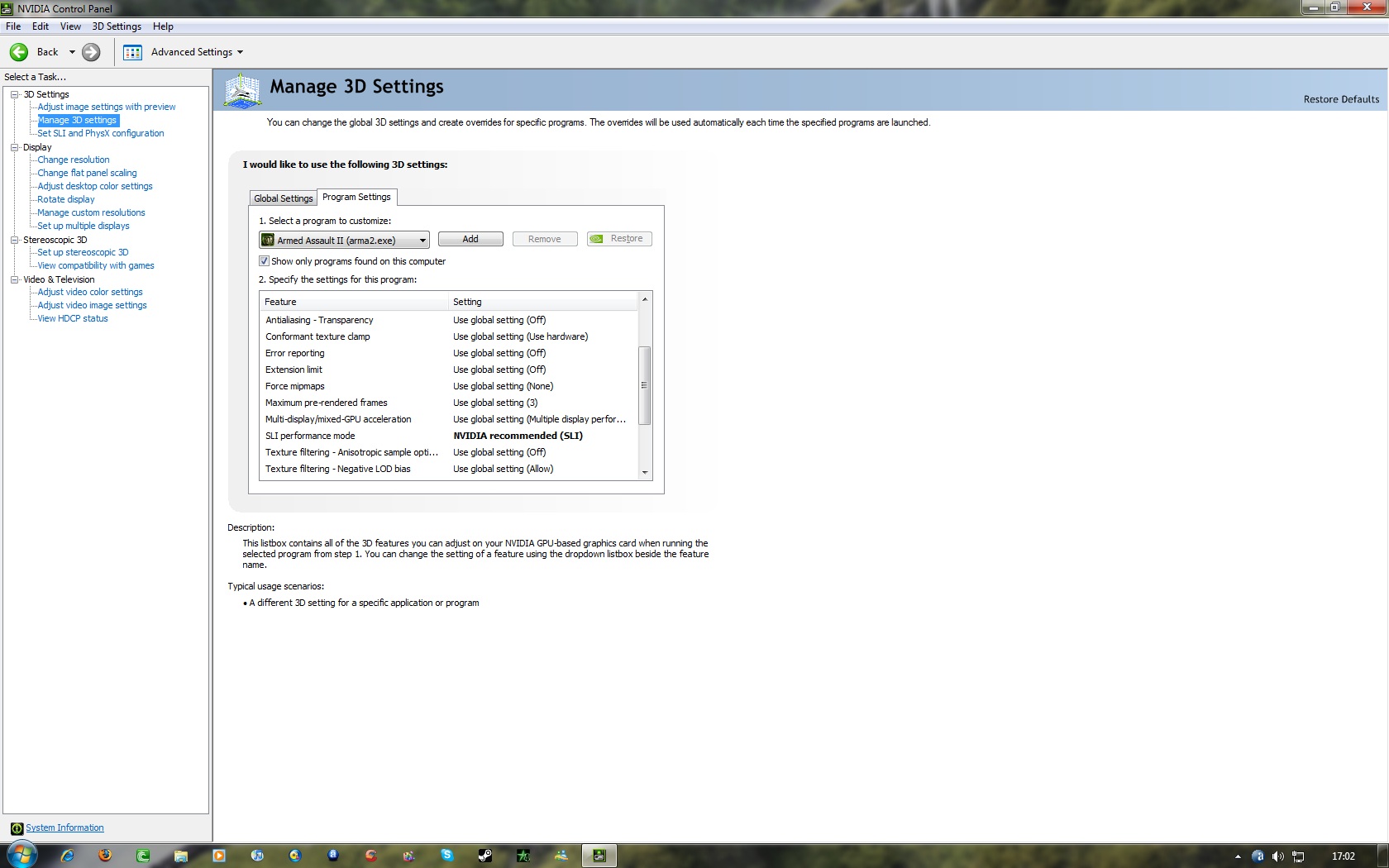Open View HDCP status

coord(73,318)
